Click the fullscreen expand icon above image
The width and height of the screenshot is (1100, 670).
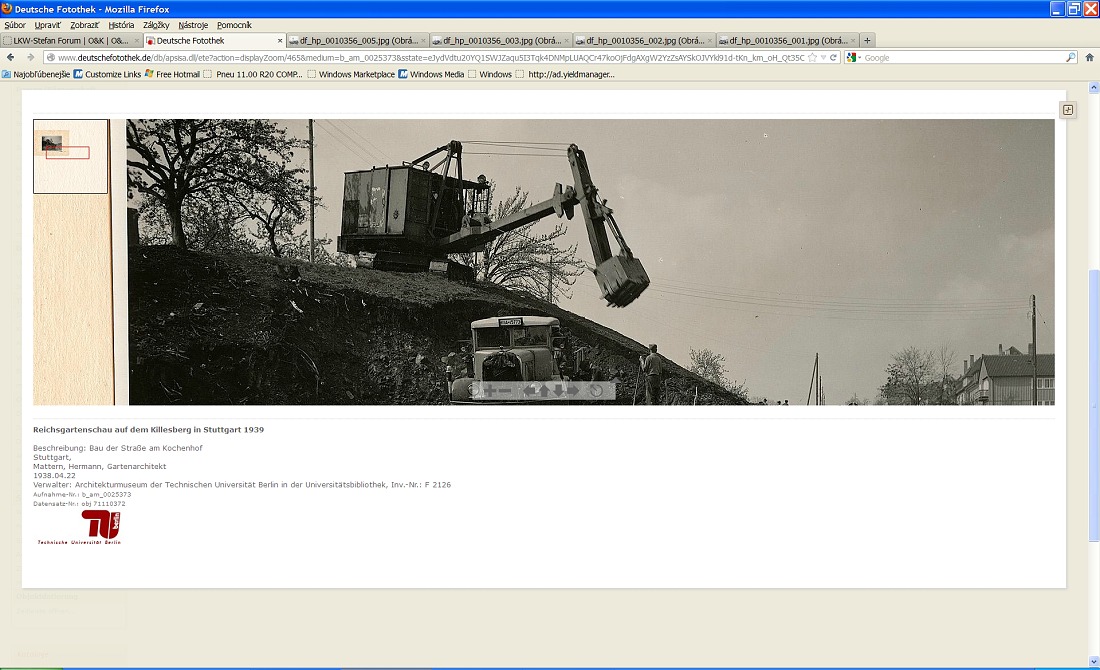1068,110
